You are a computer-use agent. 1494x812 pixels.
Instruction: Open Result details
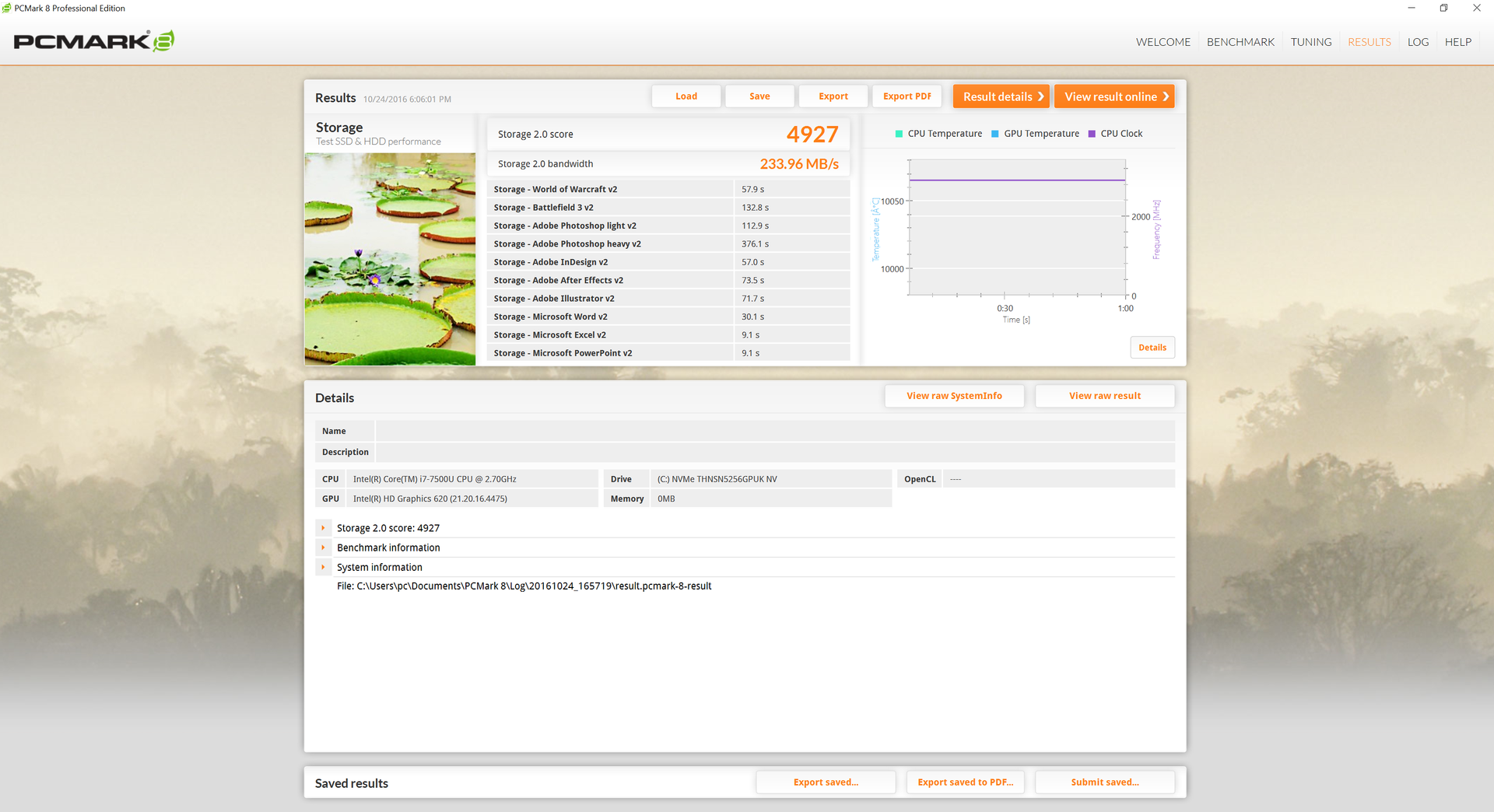coord(1001,96)
